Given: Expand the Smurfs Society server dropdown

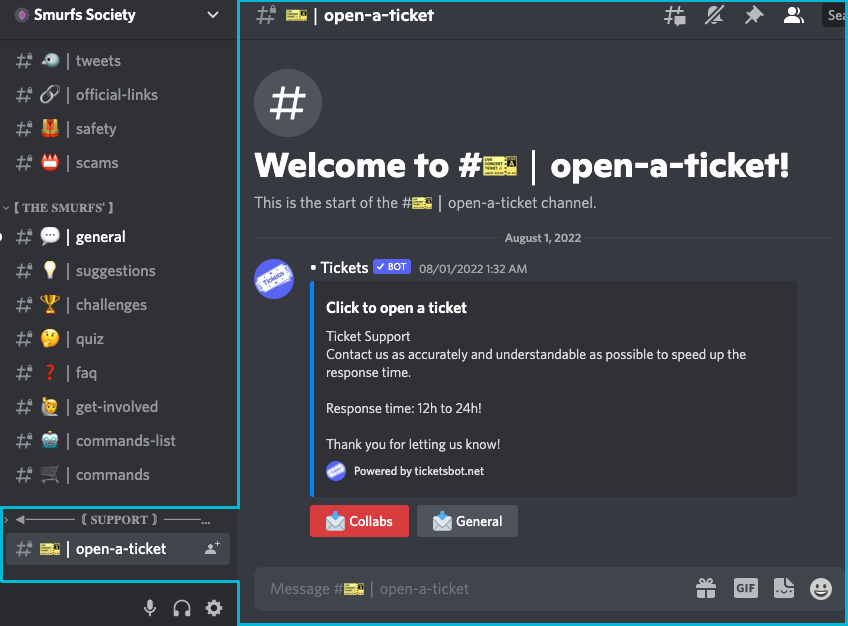Looking at the screenshot, I should (212, 15).
